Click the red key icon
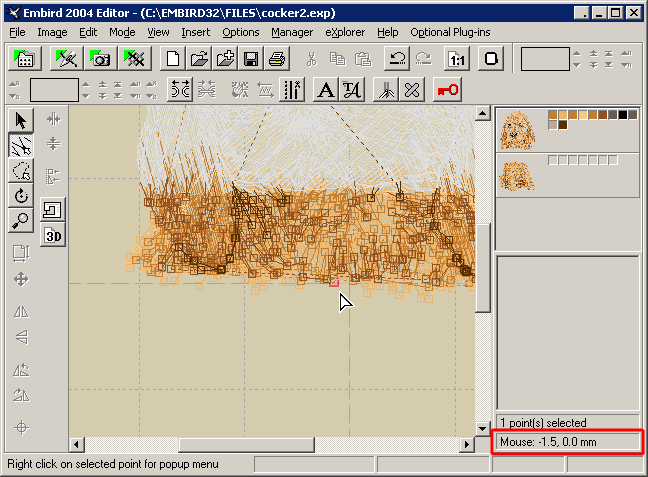This screenshot has width=648, height=477. [x=447, y=90]
